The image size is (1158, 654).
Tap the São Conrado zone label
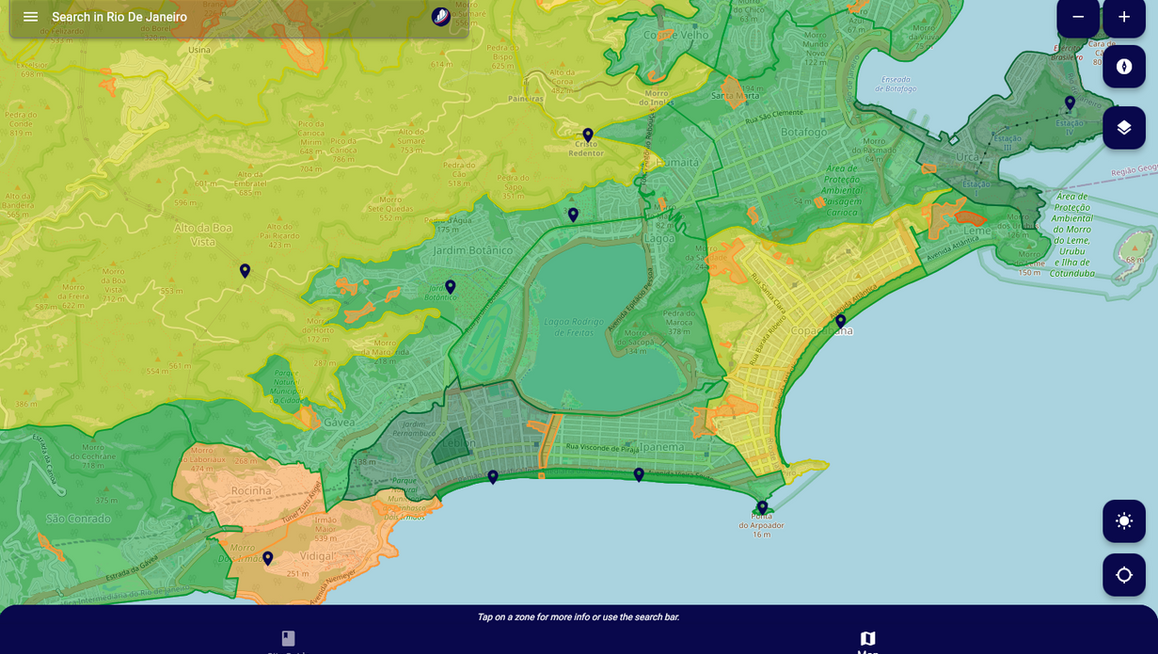point(78,519)
